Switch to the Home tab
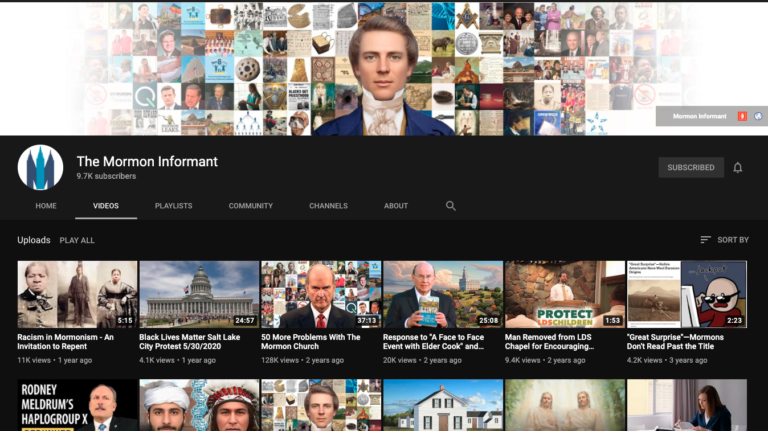Screen dimensions: 768x431 tap(46, 206)
